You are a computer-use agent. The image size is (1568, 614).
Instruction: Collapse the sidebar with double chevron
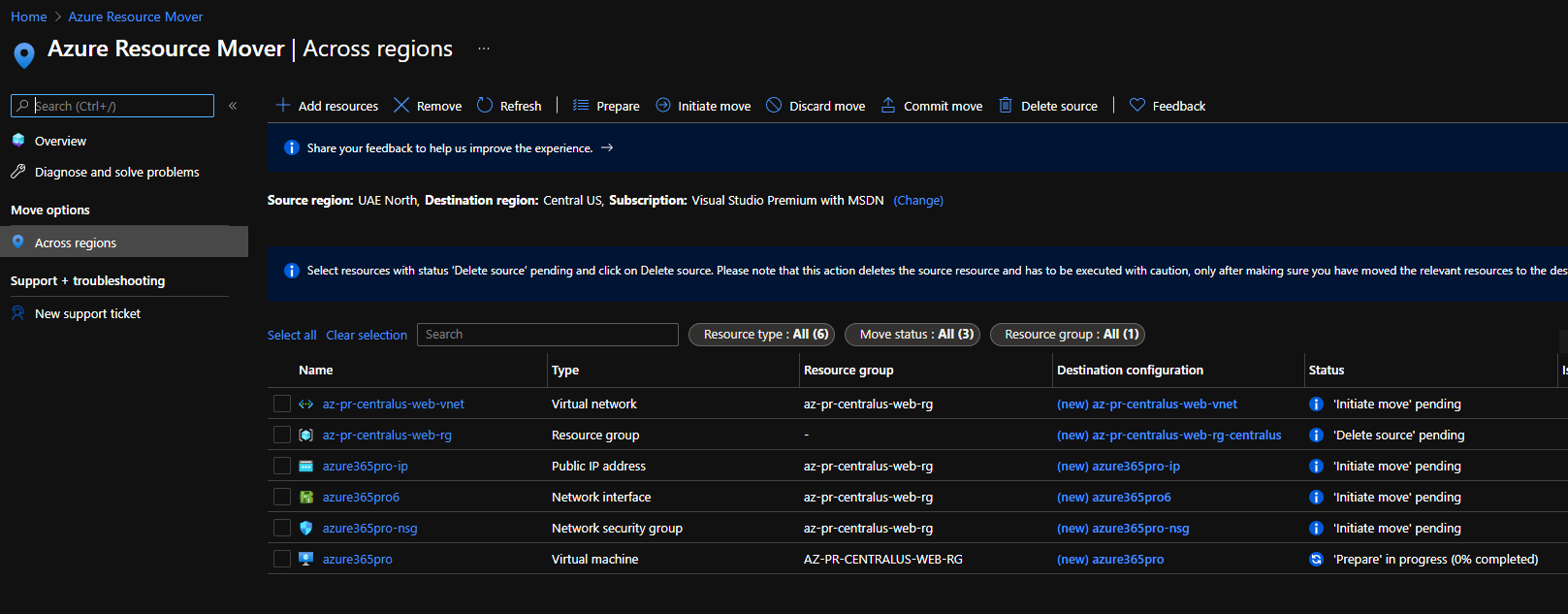click(233, 106)
